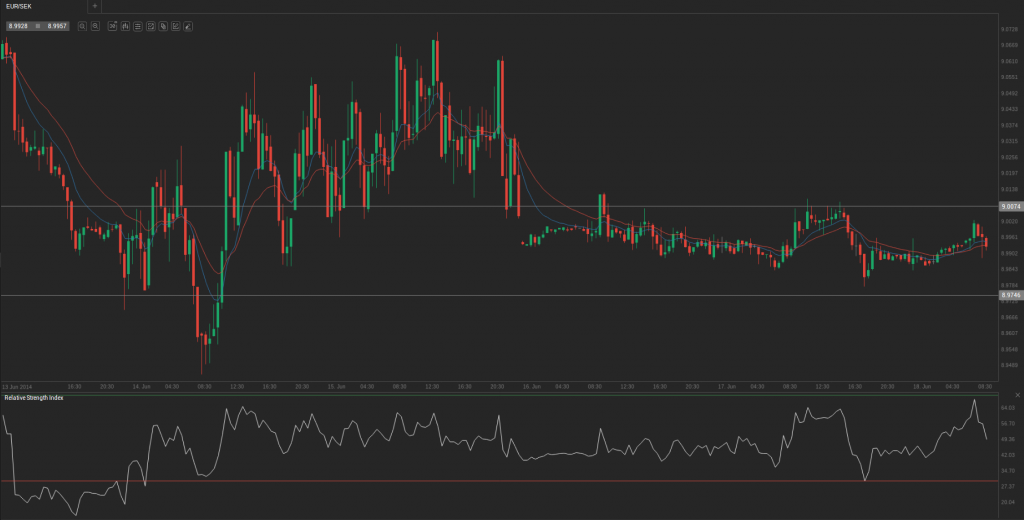Click the 15. Jun date axis label
This screenshot has height=520, width=1024.
(336, 387)
